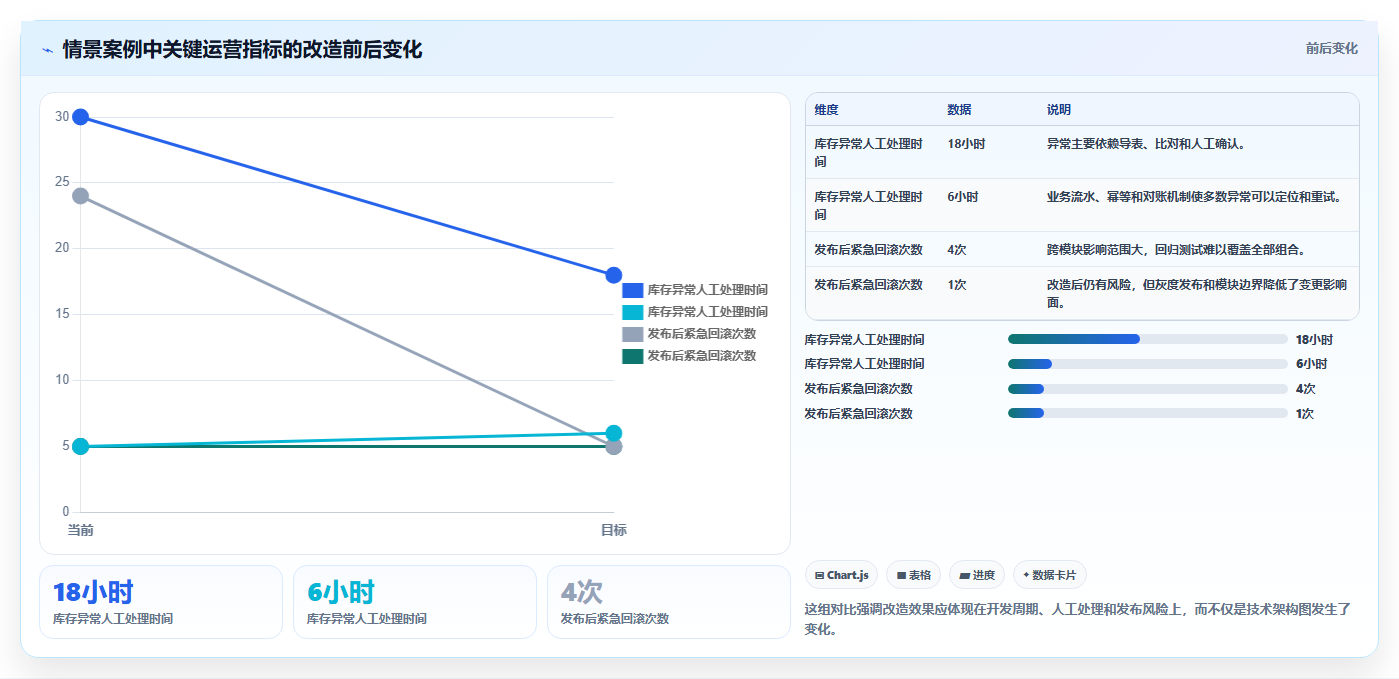Viewport: 1399px width, 679px height.
Task: Click the dark green legend color swatch
Action: click(632, 356)
